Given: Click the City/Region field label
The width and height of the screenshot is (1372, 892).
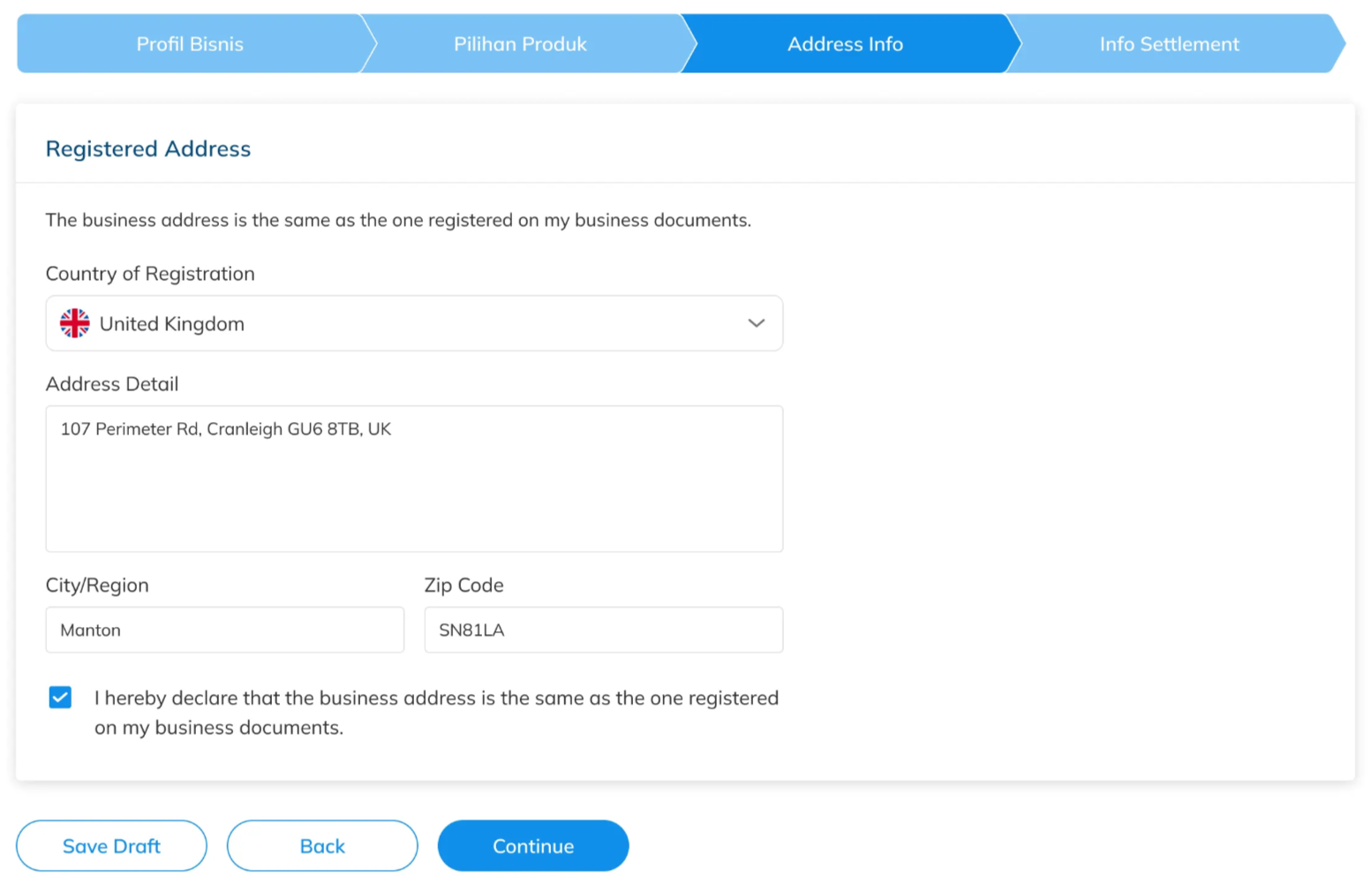Looking at the screenshot, I should 97,586.
